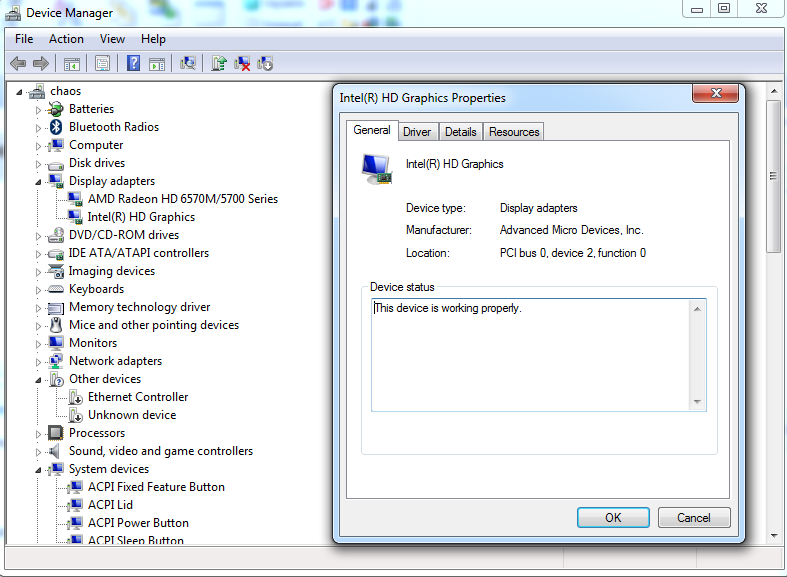
Task: Close the Intel HD Graphics Properties dialog
Action: pyautogui.click(x=716, y=93)
